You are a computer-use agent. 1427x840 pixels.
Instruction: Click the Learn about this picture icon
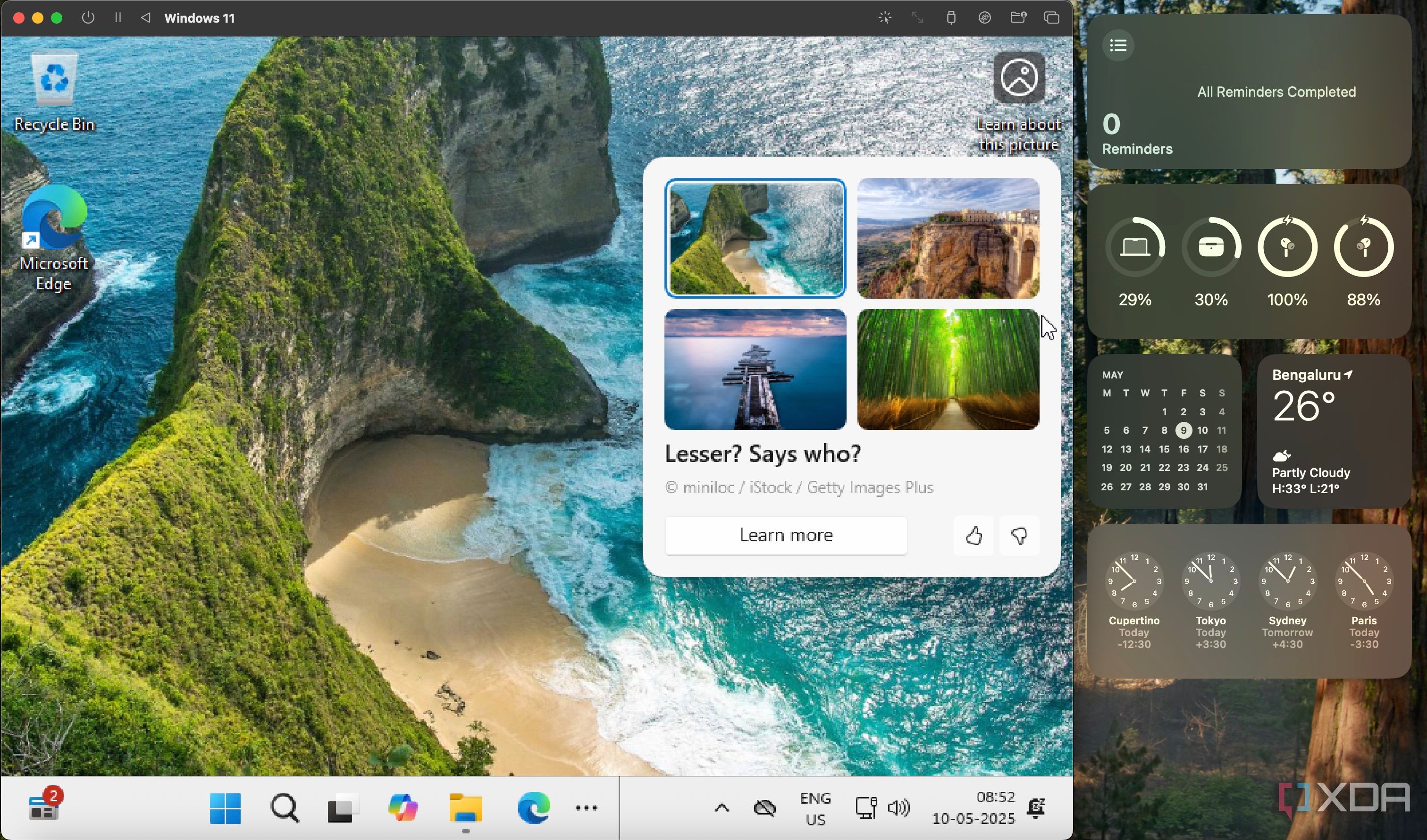click(x=1018, y=78)
